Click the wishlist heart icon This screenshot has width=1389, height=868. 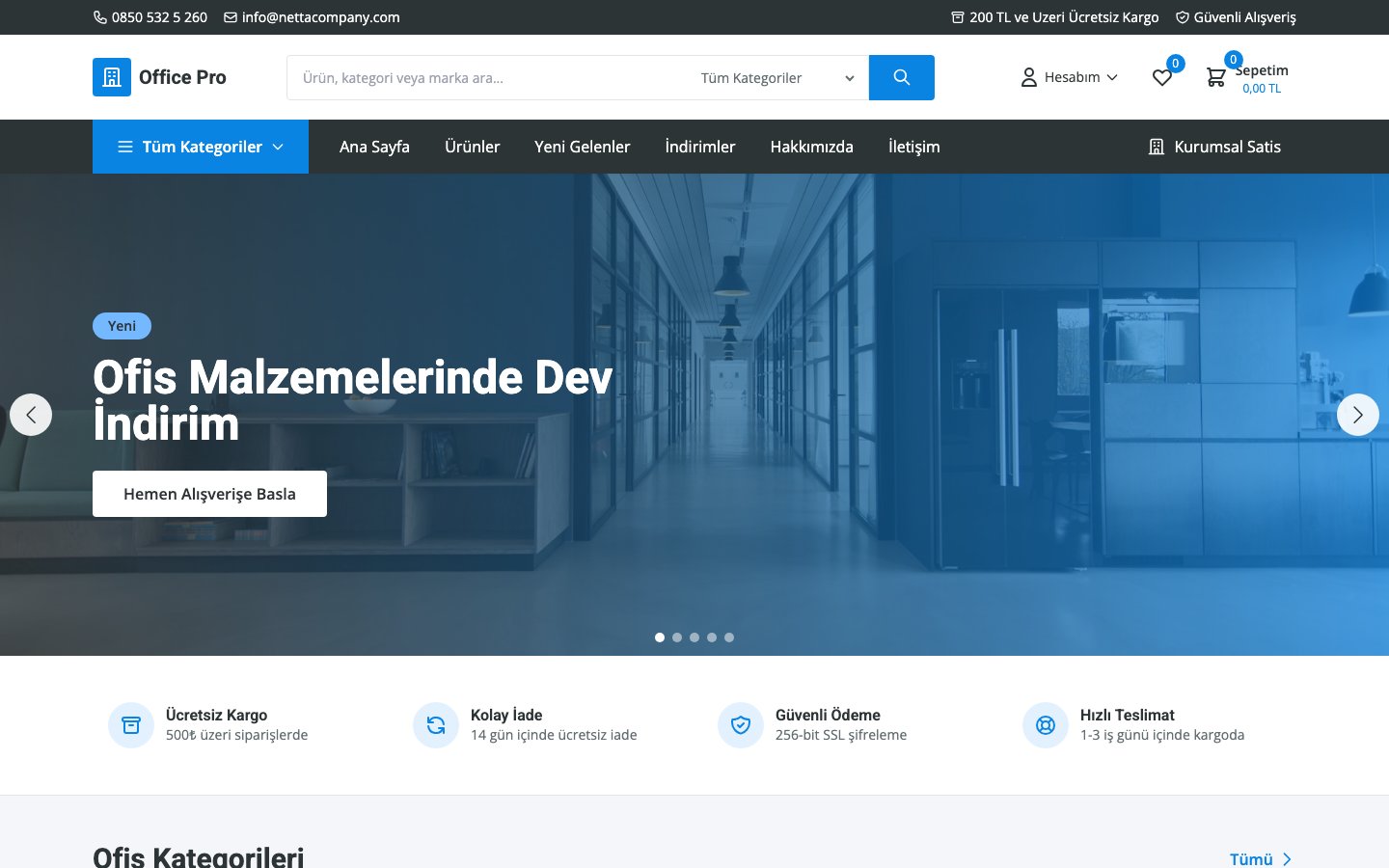click(1161, 77)
